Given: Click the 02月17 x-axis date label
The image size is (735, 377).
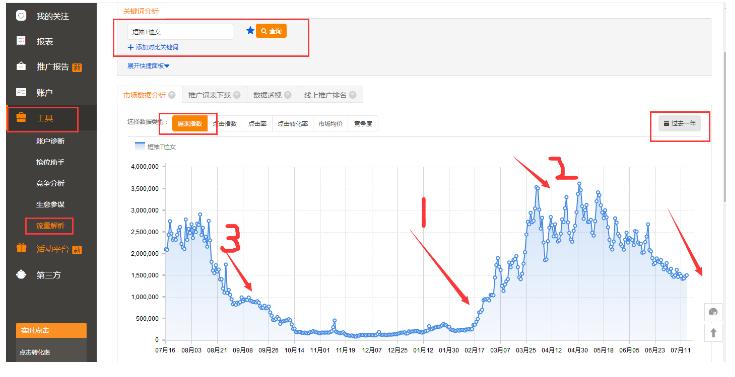Looking at the screenshot, I should click(474, 350).
